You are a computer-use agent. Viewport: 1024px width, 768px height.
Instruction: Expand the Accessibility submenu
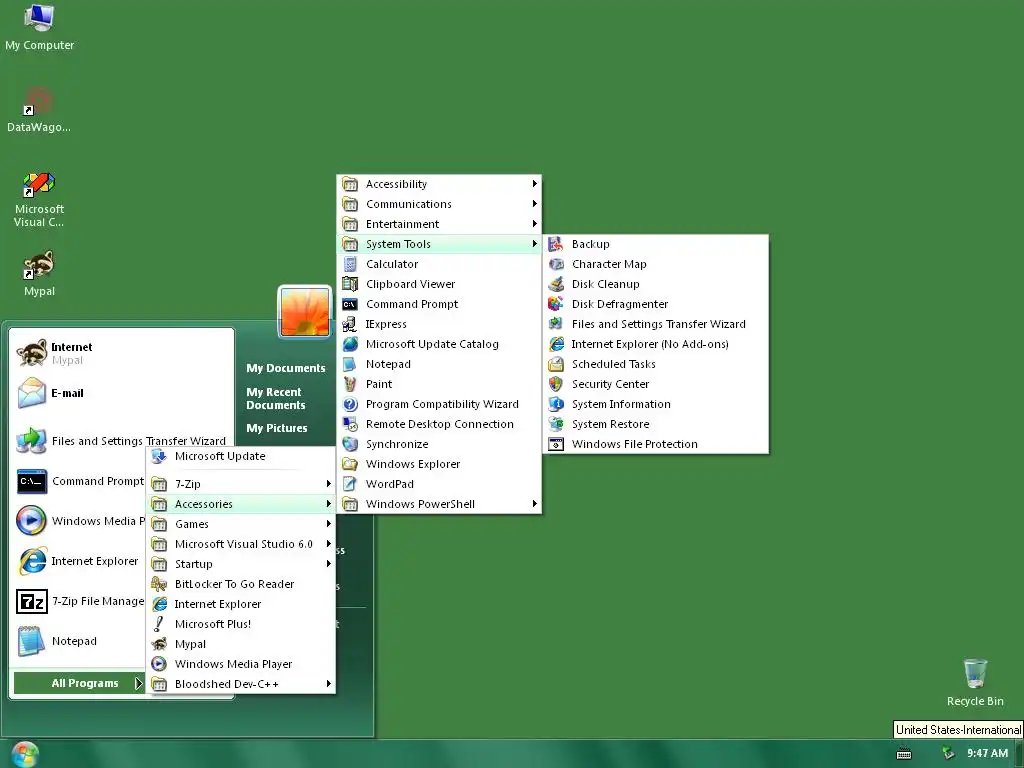point(440,184)
